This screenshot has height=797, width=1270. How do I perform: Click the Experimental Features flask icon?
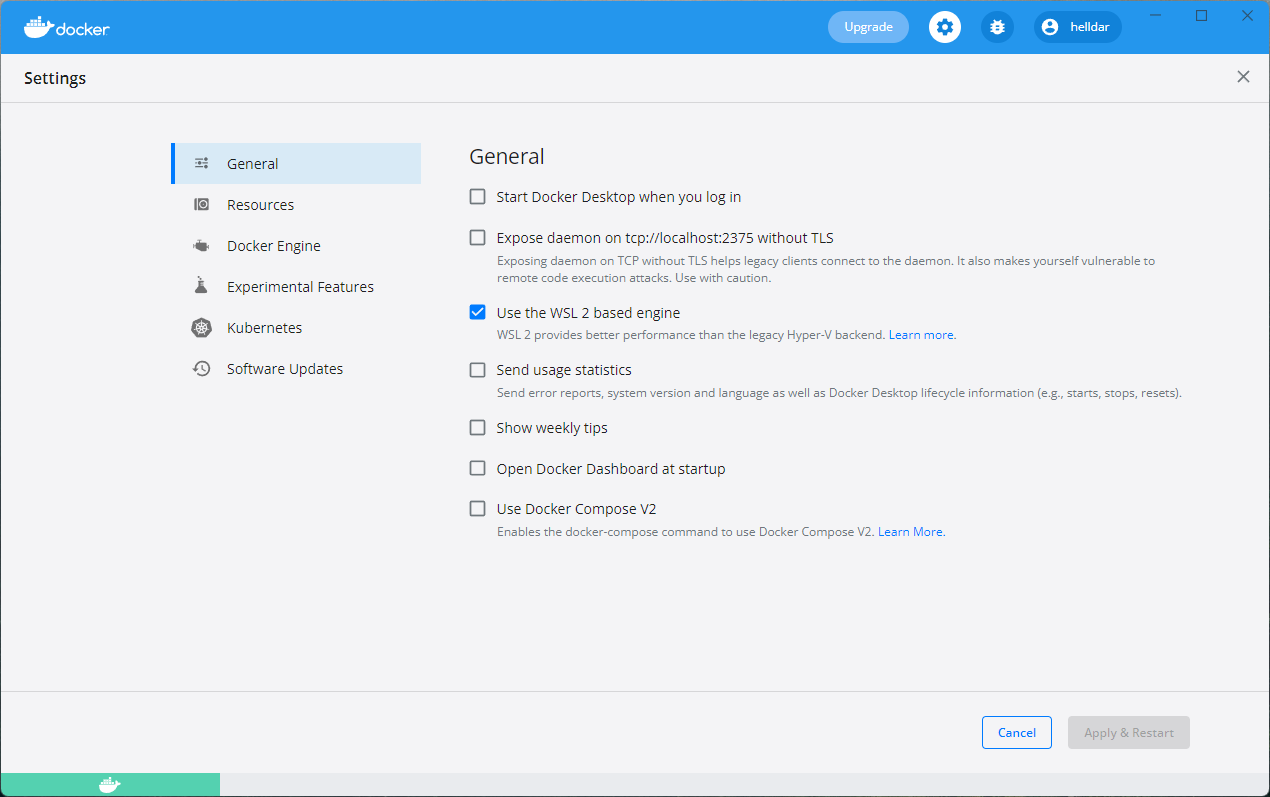[x=201, y=286]
